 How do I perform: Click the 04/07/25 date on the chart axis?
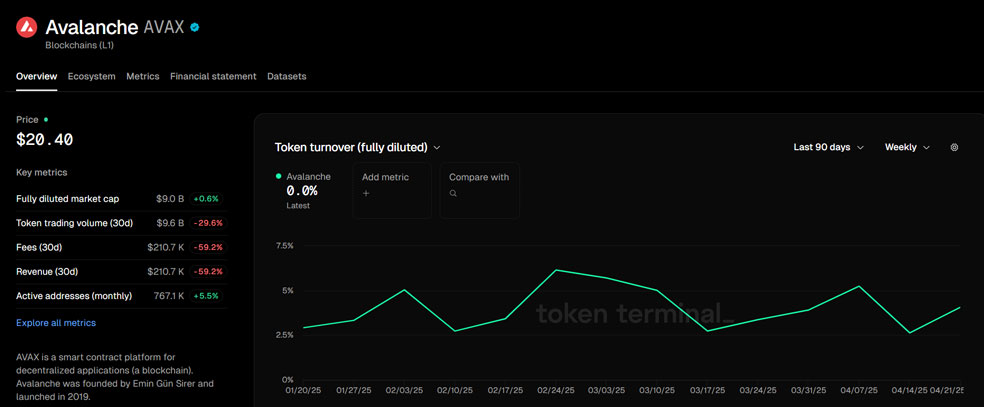[859, 390]
